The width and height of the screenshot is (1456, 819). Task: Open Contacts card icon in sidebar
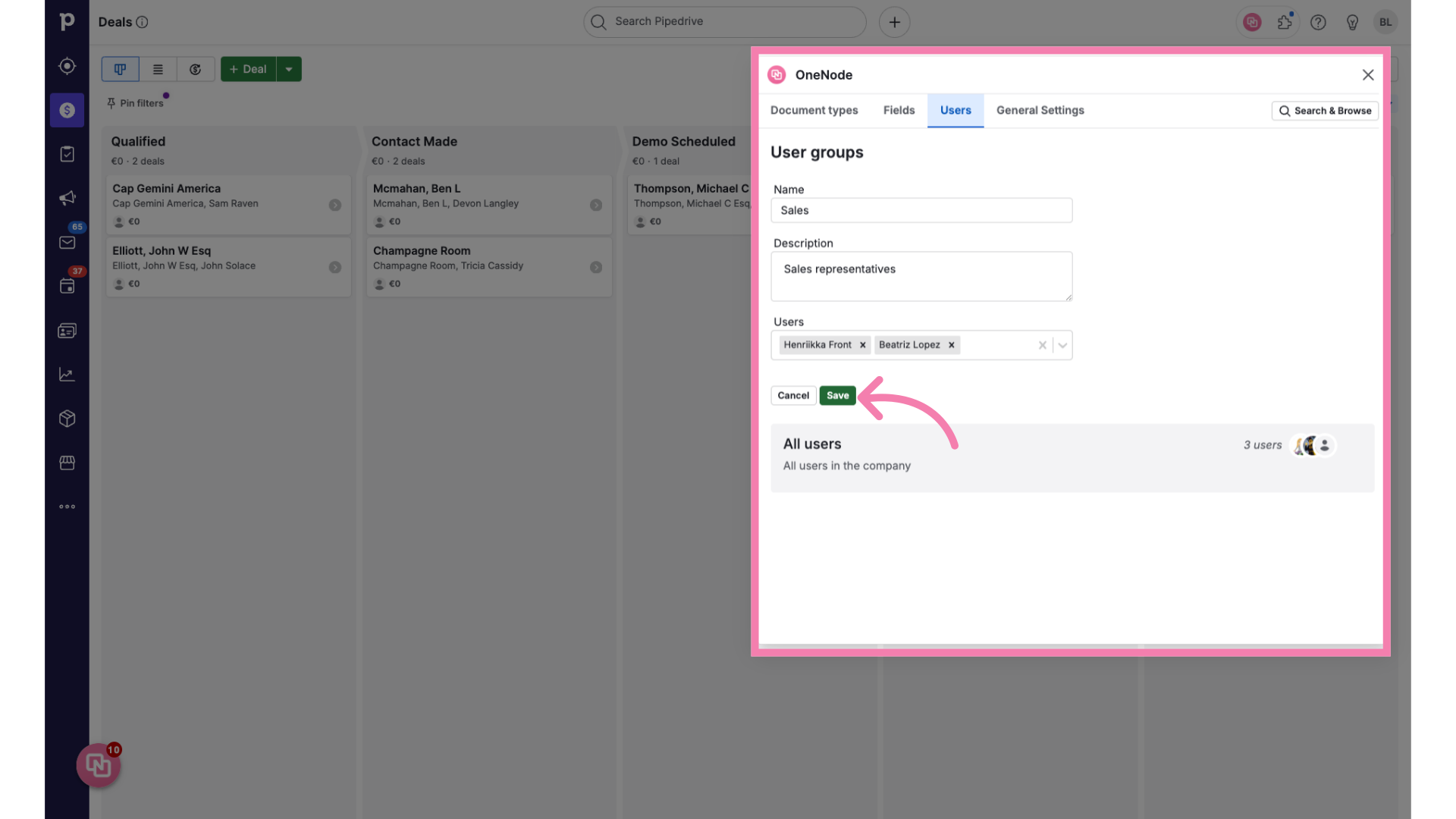67,331
